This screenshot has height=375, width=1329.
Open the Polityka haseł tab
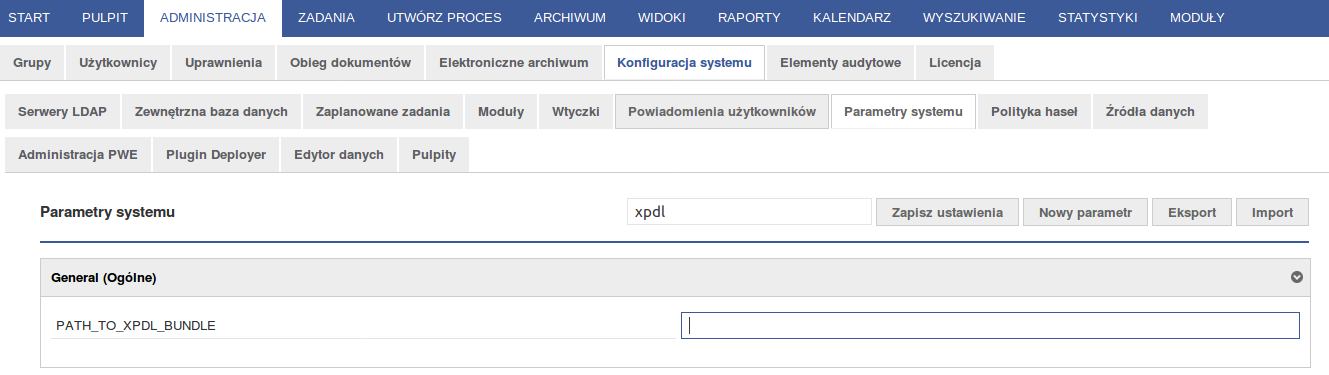(1034, 112)
